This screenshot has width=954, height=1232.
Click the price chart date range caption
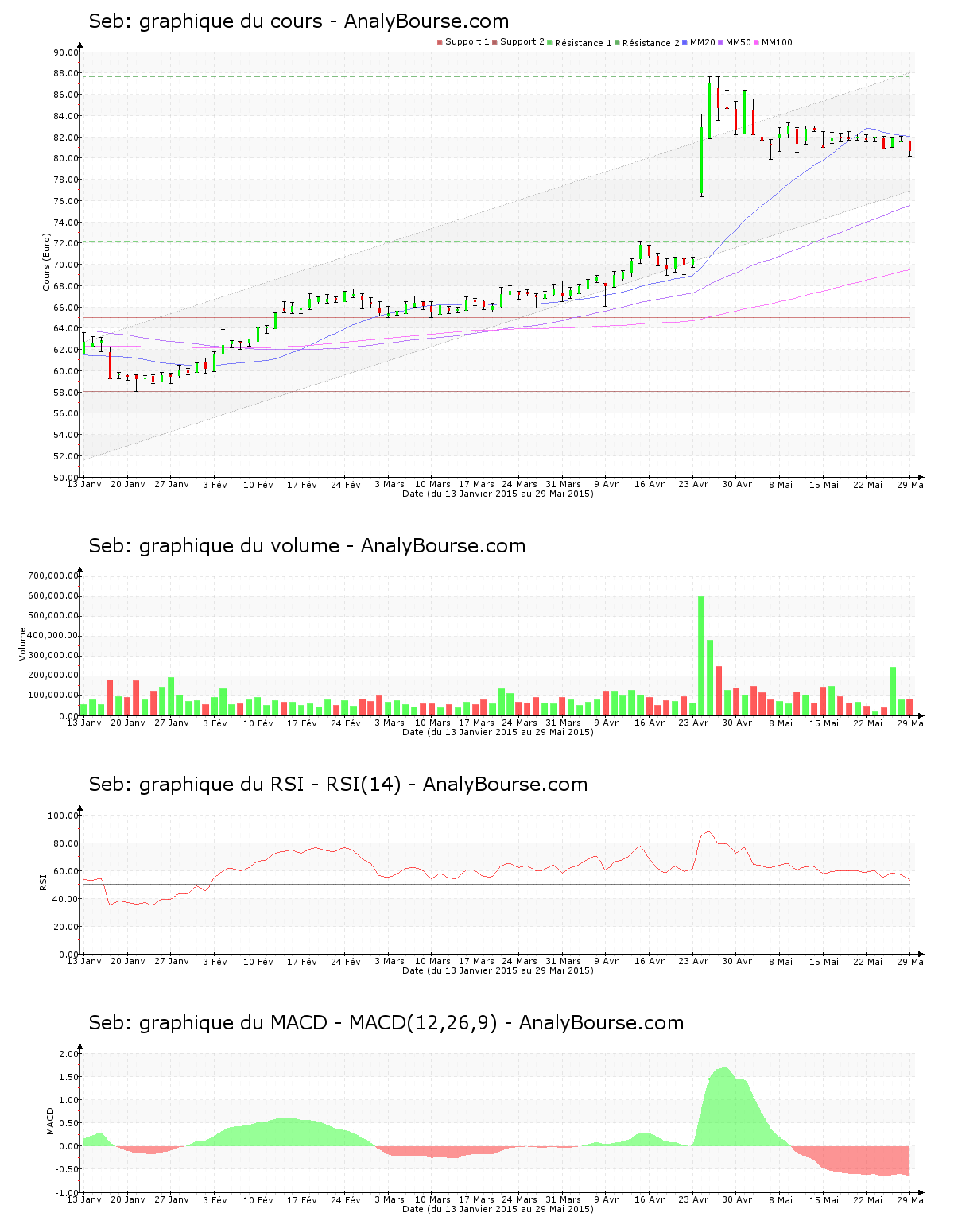pos(498,494)
